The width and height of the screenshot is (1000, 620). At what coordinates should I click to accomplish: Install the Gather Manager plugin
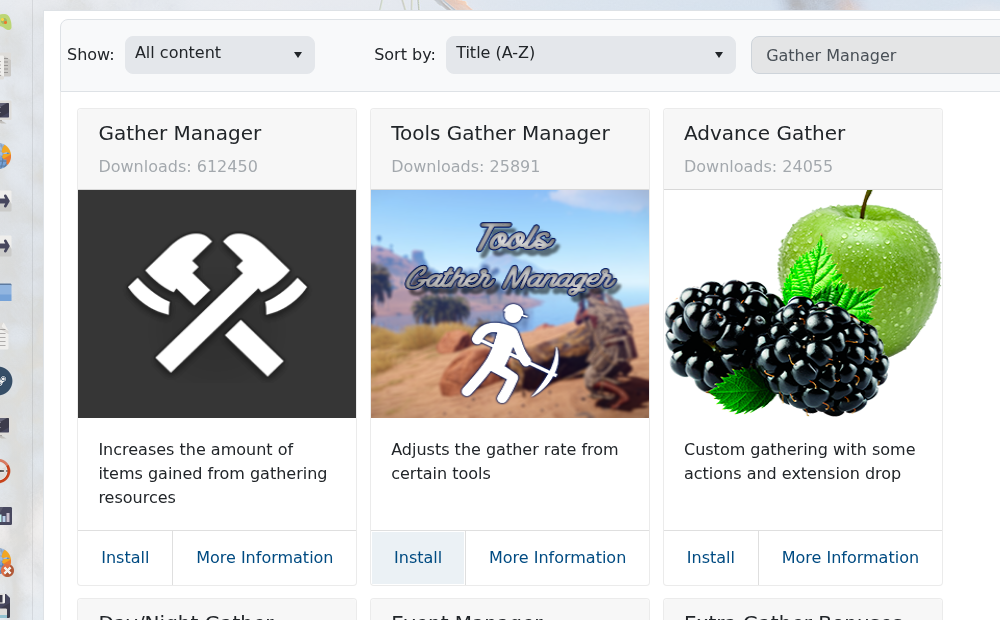pos(125,557)
